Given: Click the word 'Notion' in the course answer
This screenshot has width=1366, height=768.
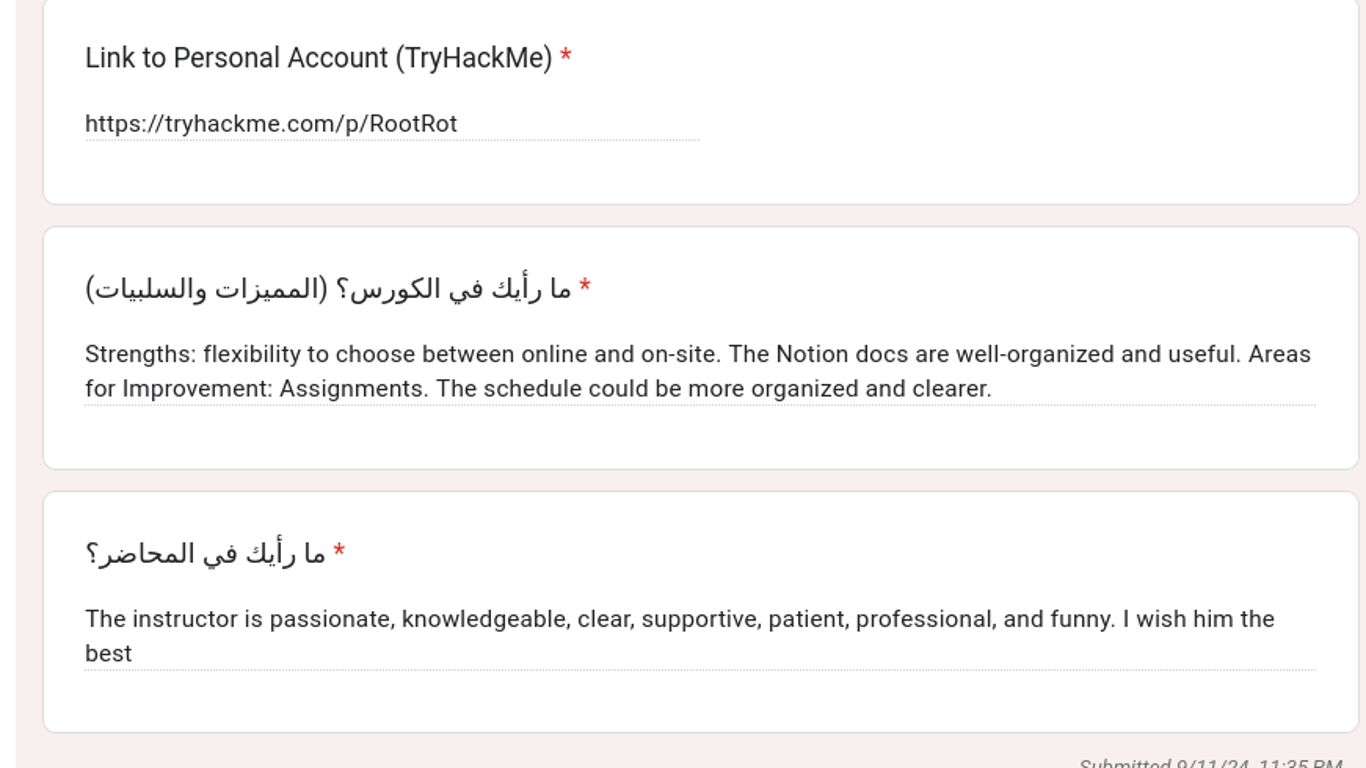Looking at the screenshot, I should (811, 355).
